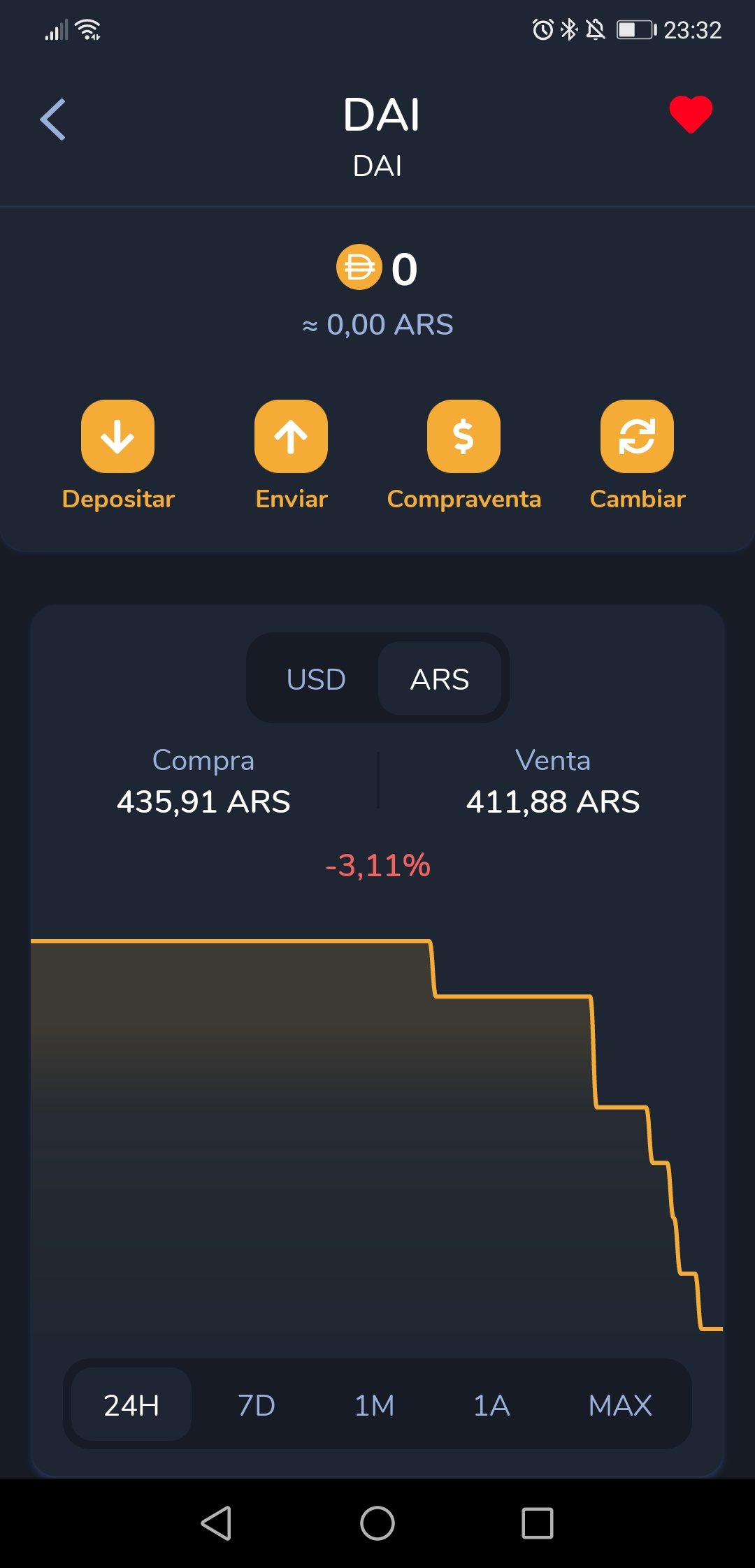Image resolution: width=755 pixels, height=1568 pixels.
Task: Display the MAX chart range
Action: click(x=620, y=1404)
